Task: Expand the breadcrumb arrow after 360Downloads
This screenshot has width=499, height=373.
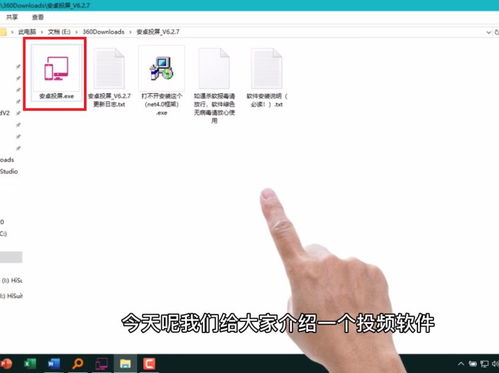Action: 130,32
